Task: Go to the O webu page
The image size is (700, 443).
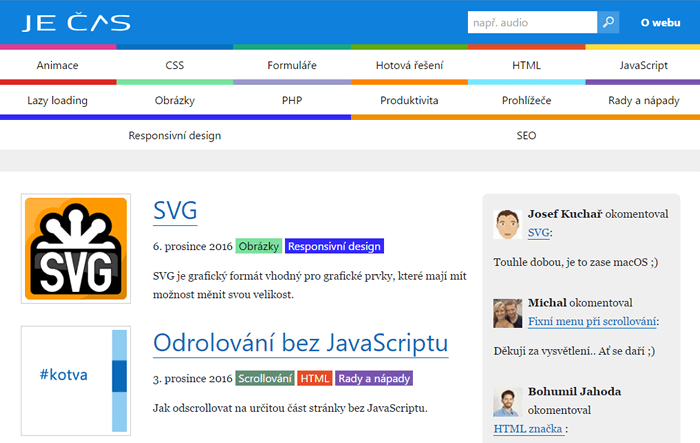Action: pyautogui.click(x=660, y=22)
